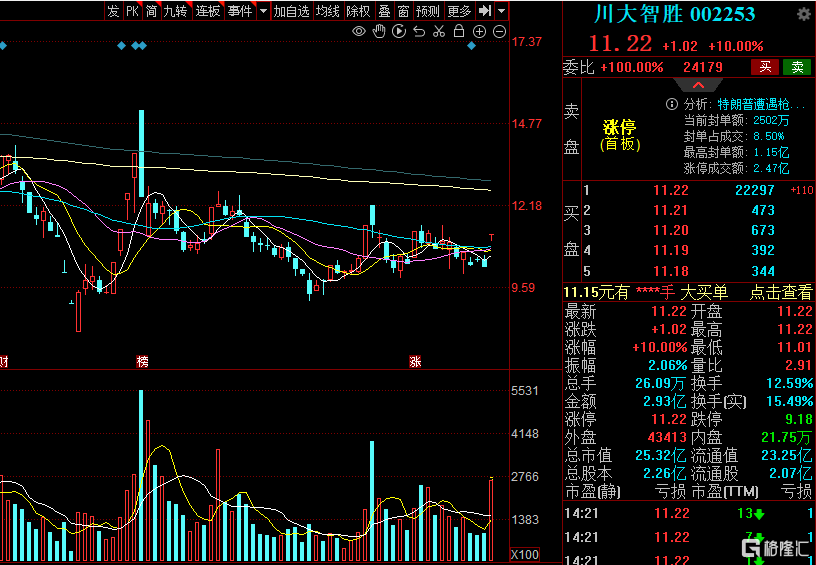Image resolution: width=816 pixels, height=565 pixels.
Task: Click the 量比 value 2.91
Action: tap(799, 365)
